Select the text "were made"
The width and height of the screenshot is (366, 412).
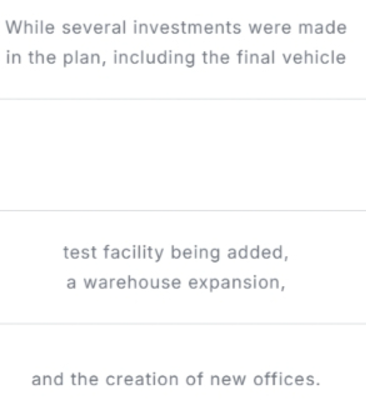[x=298, y=27]
